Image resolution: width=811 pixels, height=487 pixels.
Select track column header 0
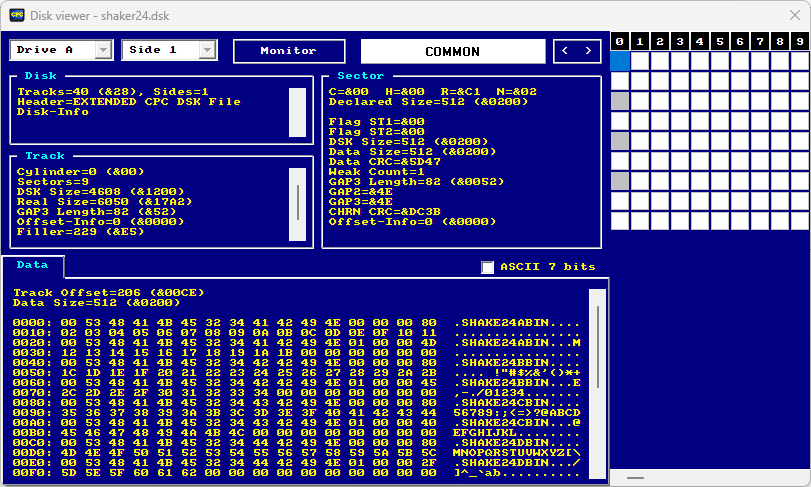click(x=620, y=41)
